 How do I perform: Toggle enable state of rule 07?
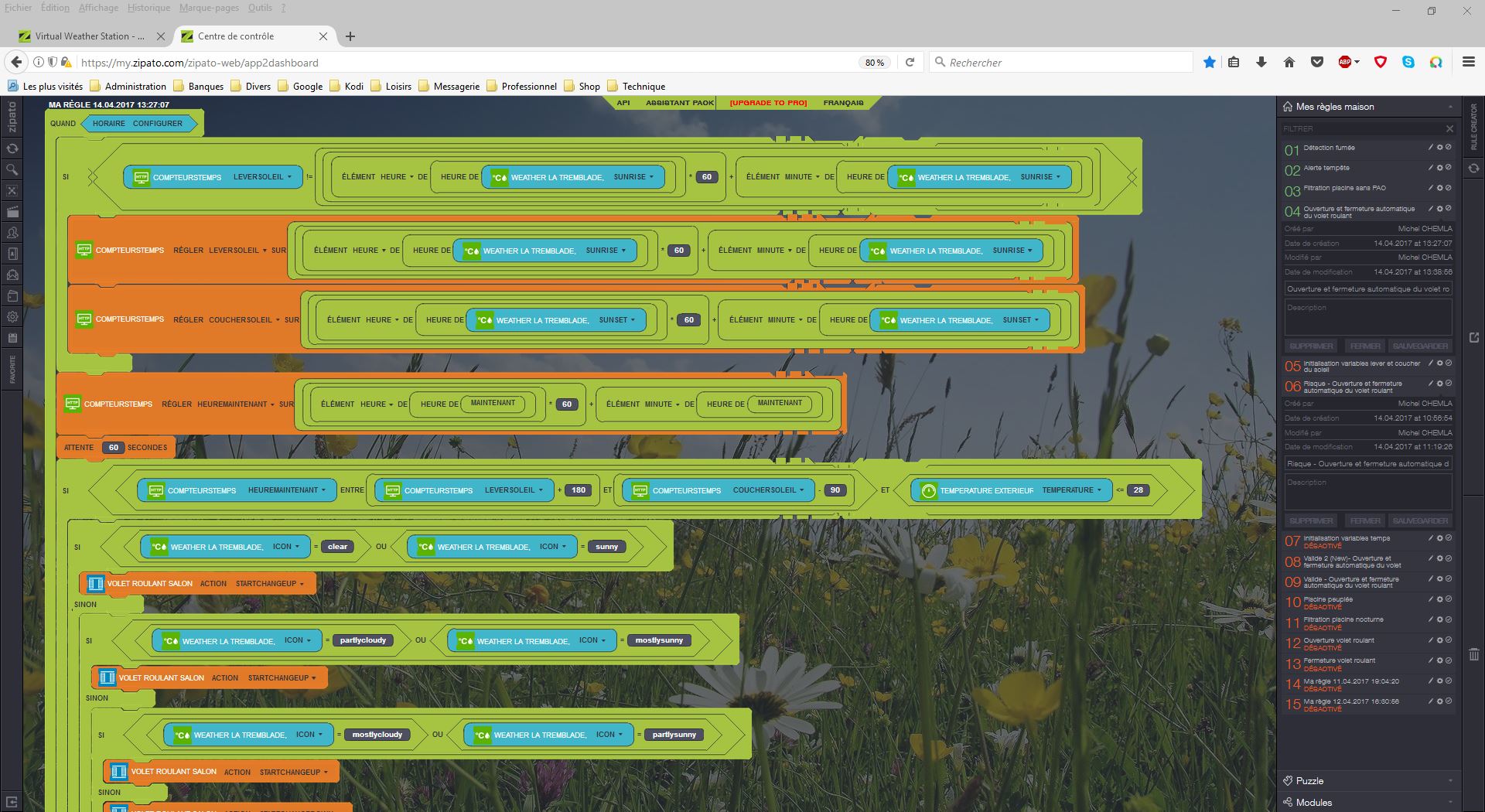[1449, 538]
